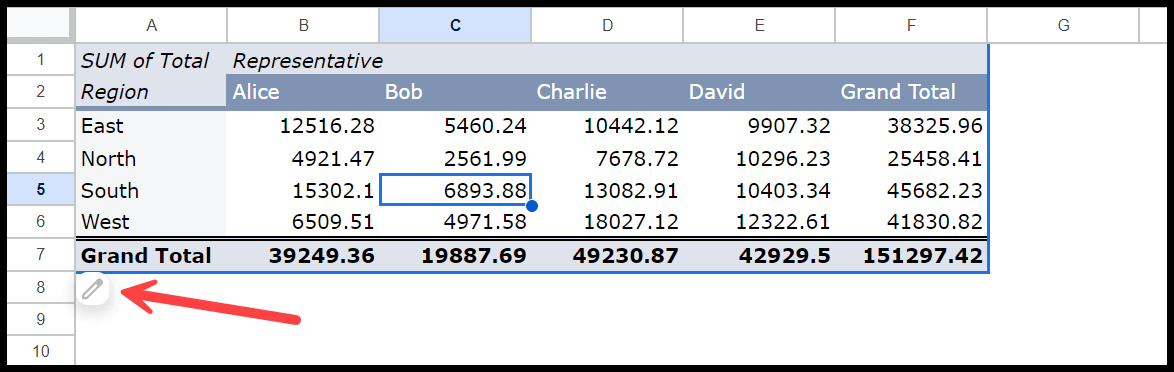
Task: Select cell with value 10442.12
Action: [x=607, y=125]
